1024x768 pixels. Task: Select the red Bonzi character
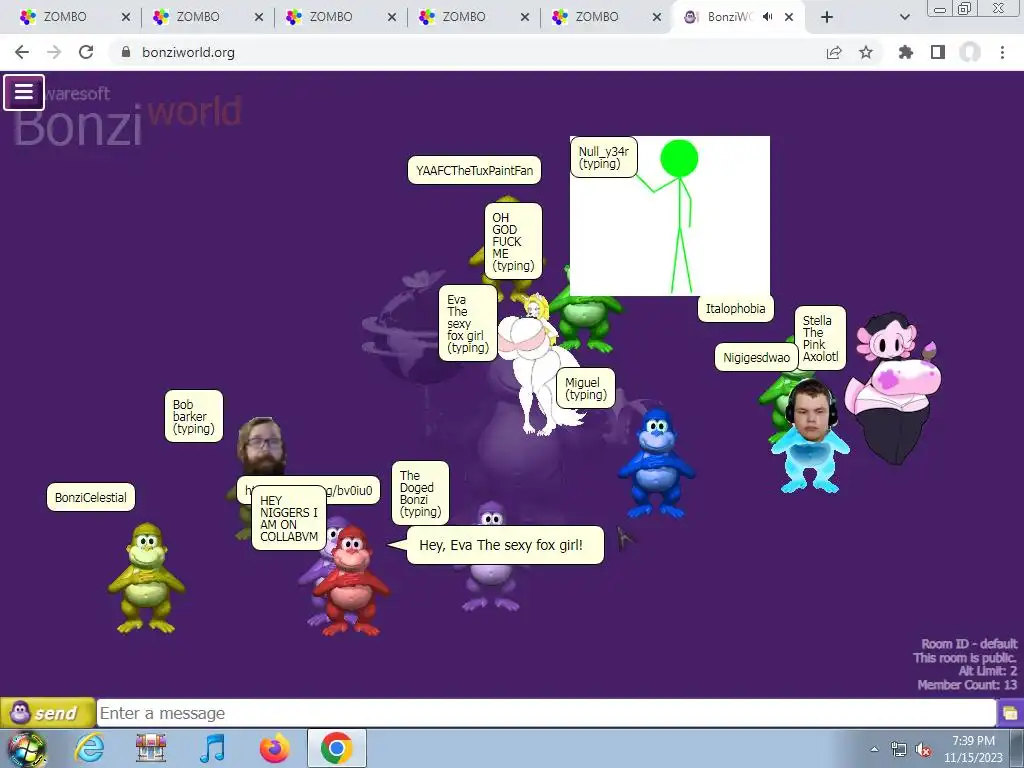[x=351, y=580]
